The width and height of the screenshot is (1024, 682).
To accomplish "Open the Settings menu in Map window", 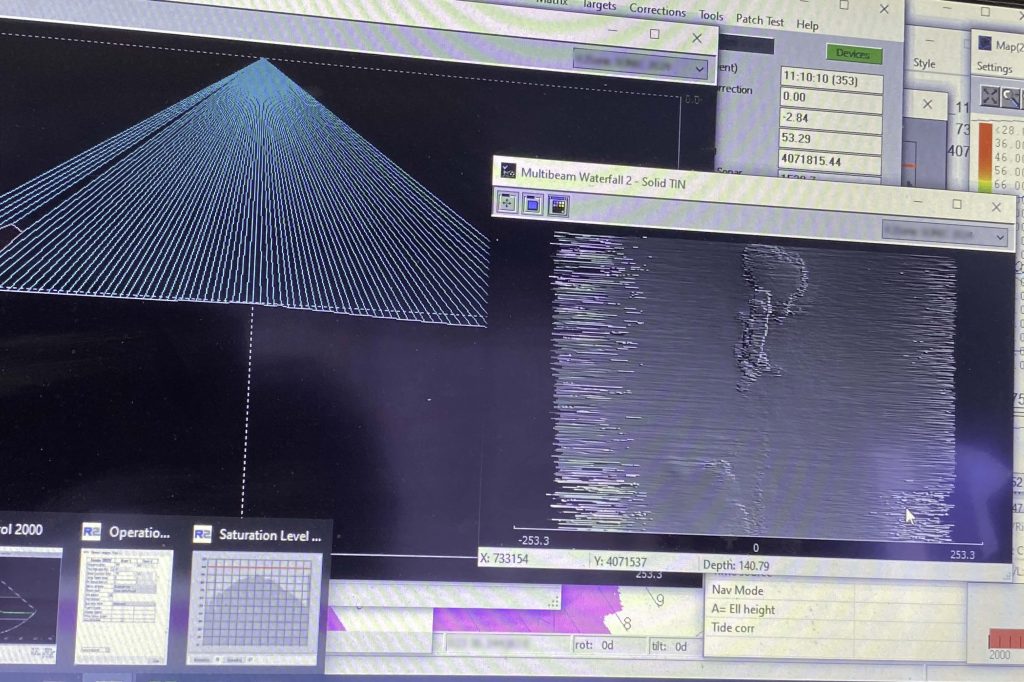I will point(994,67).
